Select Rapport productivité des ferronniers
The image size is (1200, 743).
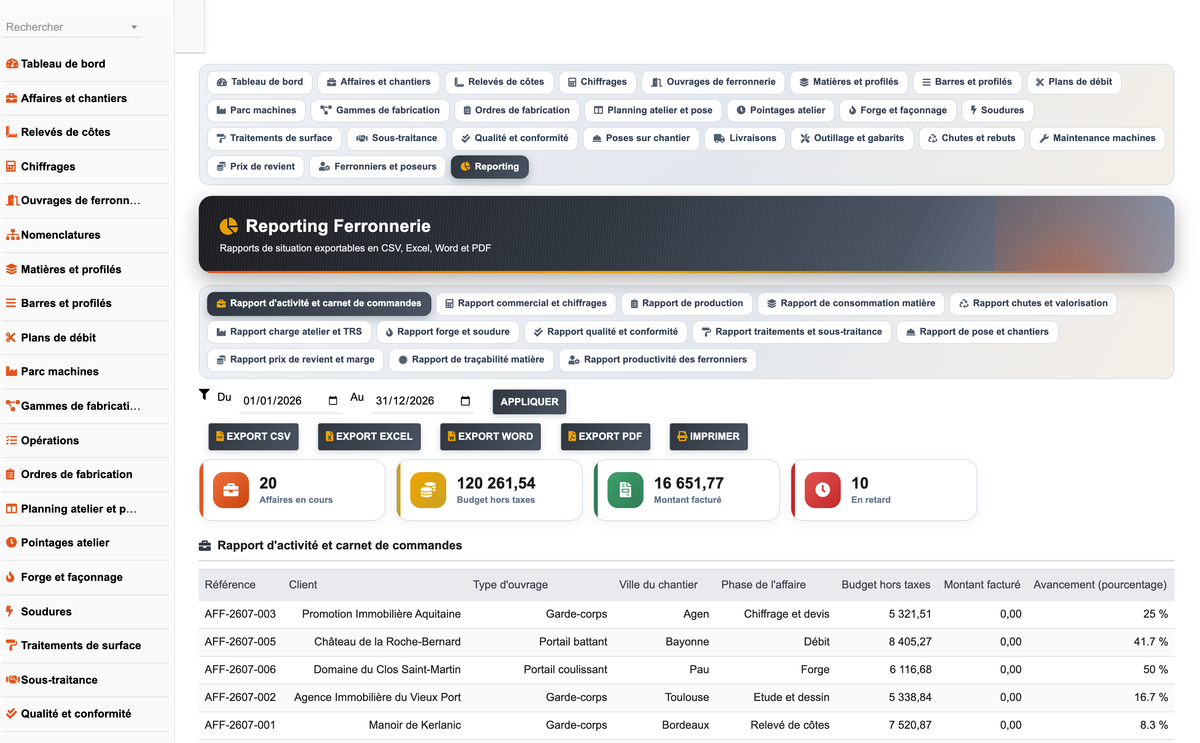click(x=658, y=359)
